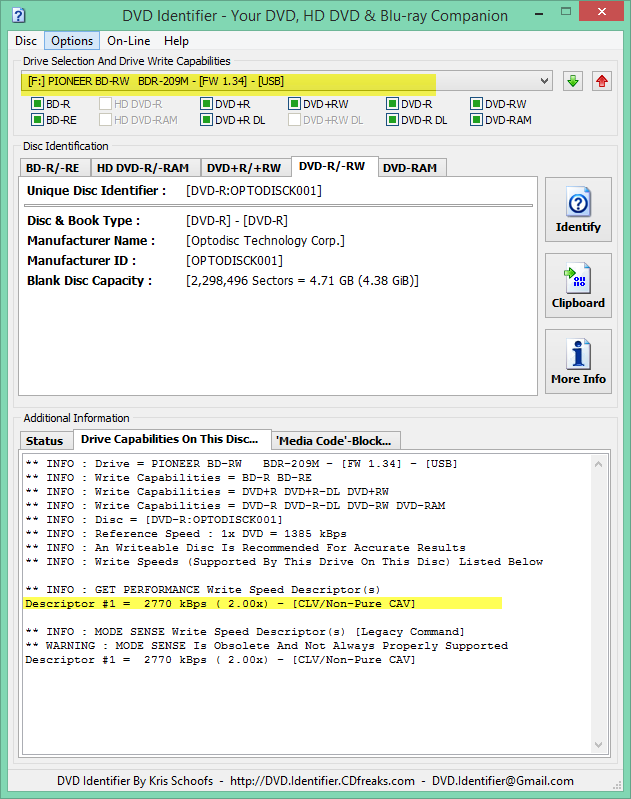Click the Manufacturer ID value [OPTODISCK001]
631x799 pixels.
click(234, 260)
